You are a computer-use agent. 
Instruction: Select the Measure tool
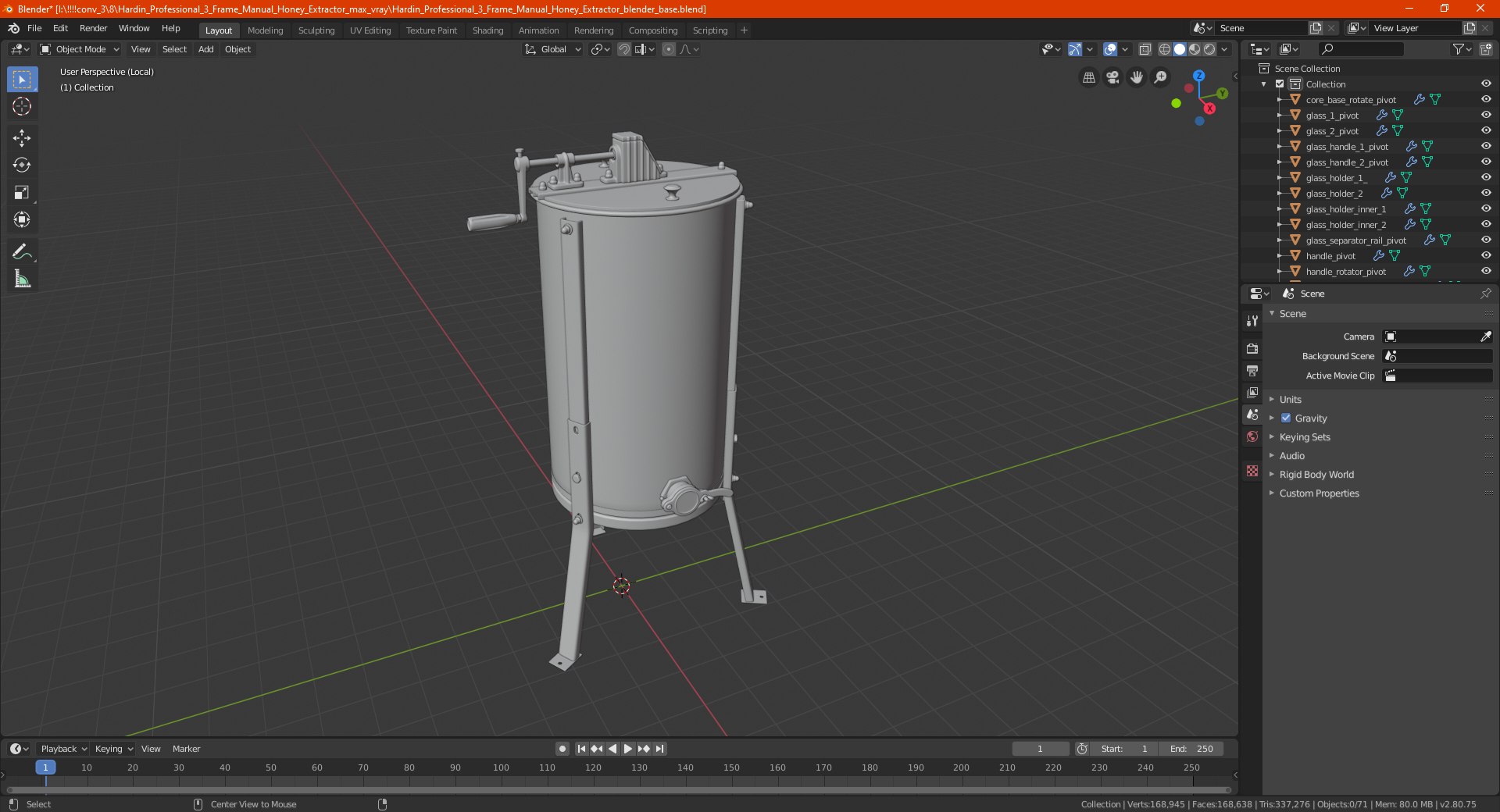click(22, 279)
